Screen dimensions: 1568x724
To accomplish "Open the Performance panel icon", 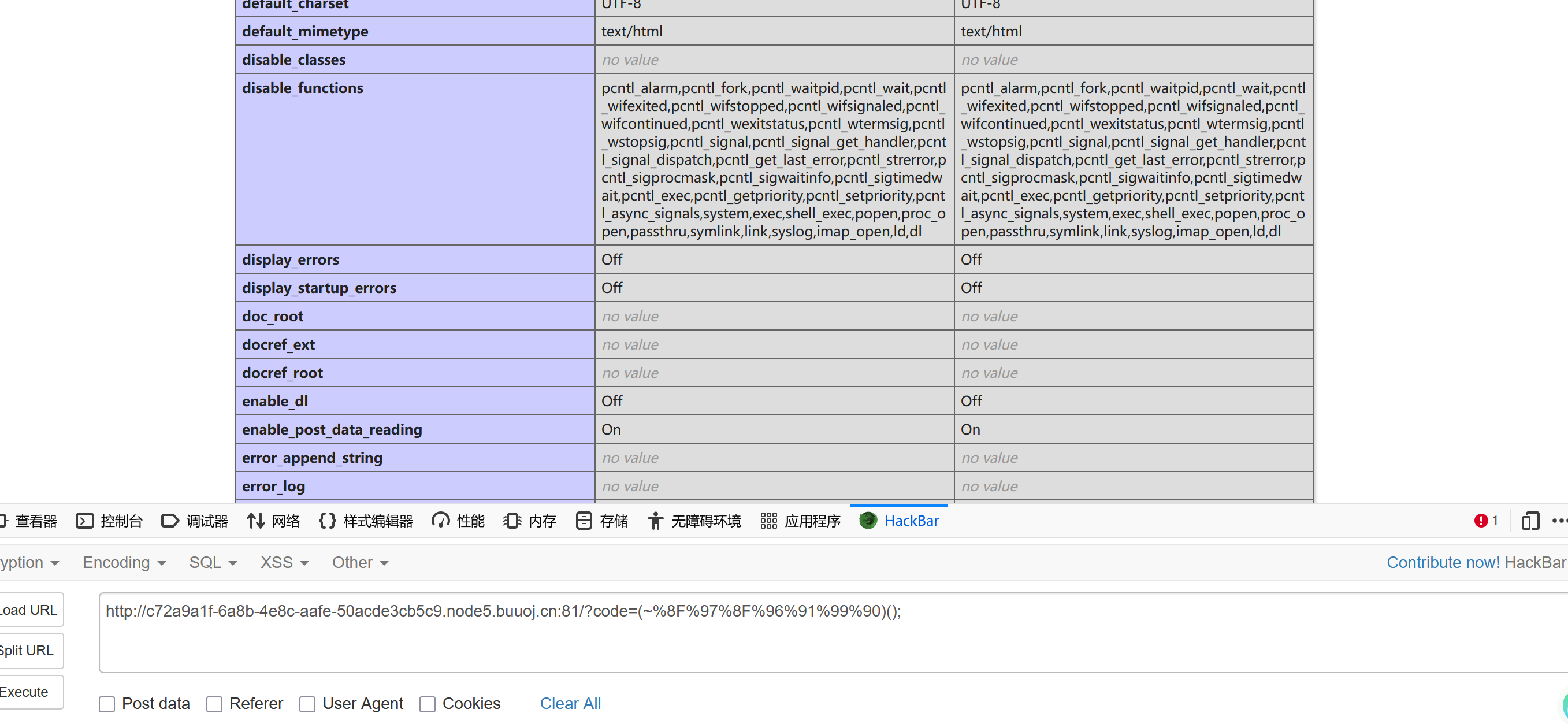I will (440, 521).
